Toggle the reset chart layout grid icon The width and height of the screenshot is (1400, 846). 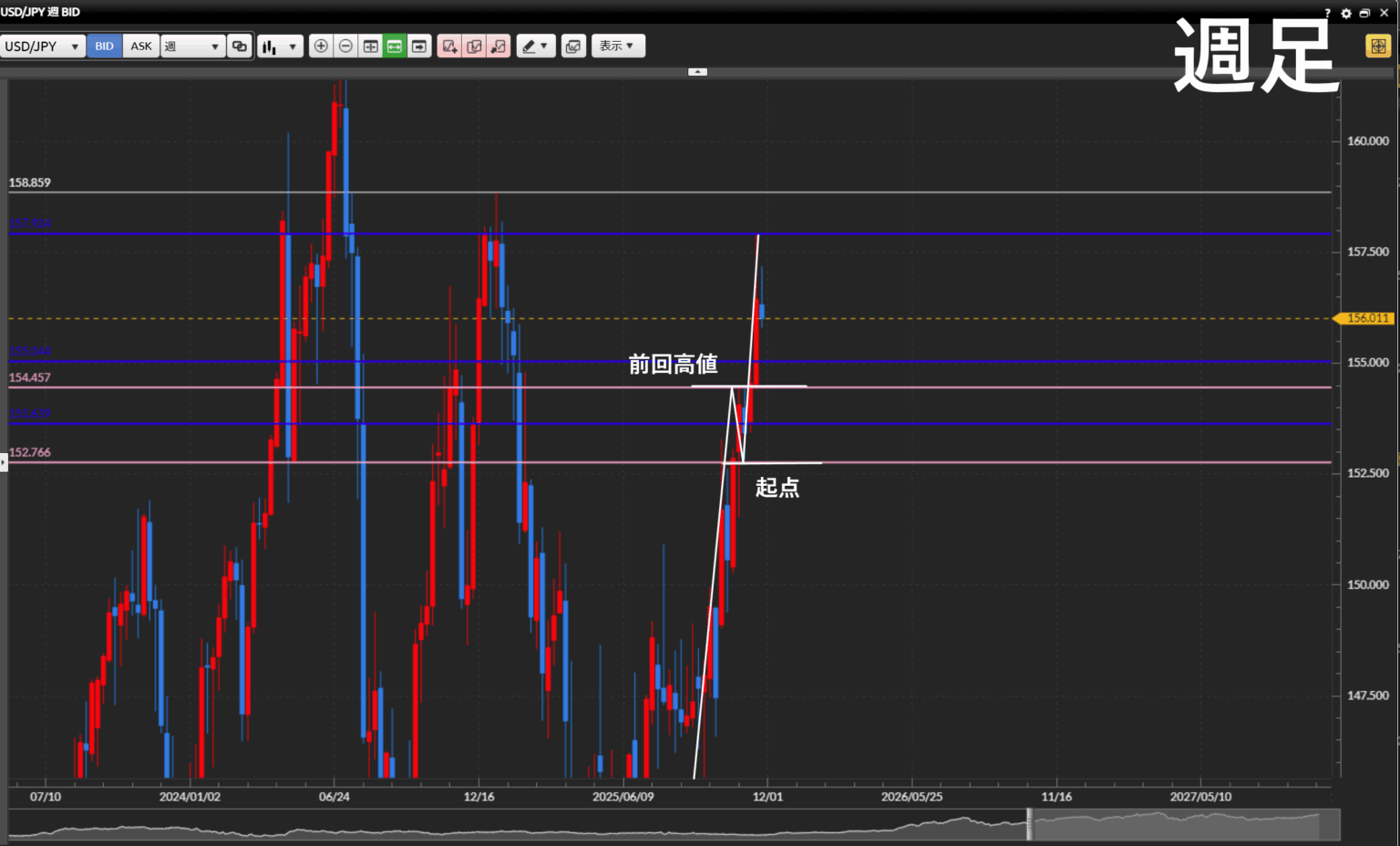(370, 46)
